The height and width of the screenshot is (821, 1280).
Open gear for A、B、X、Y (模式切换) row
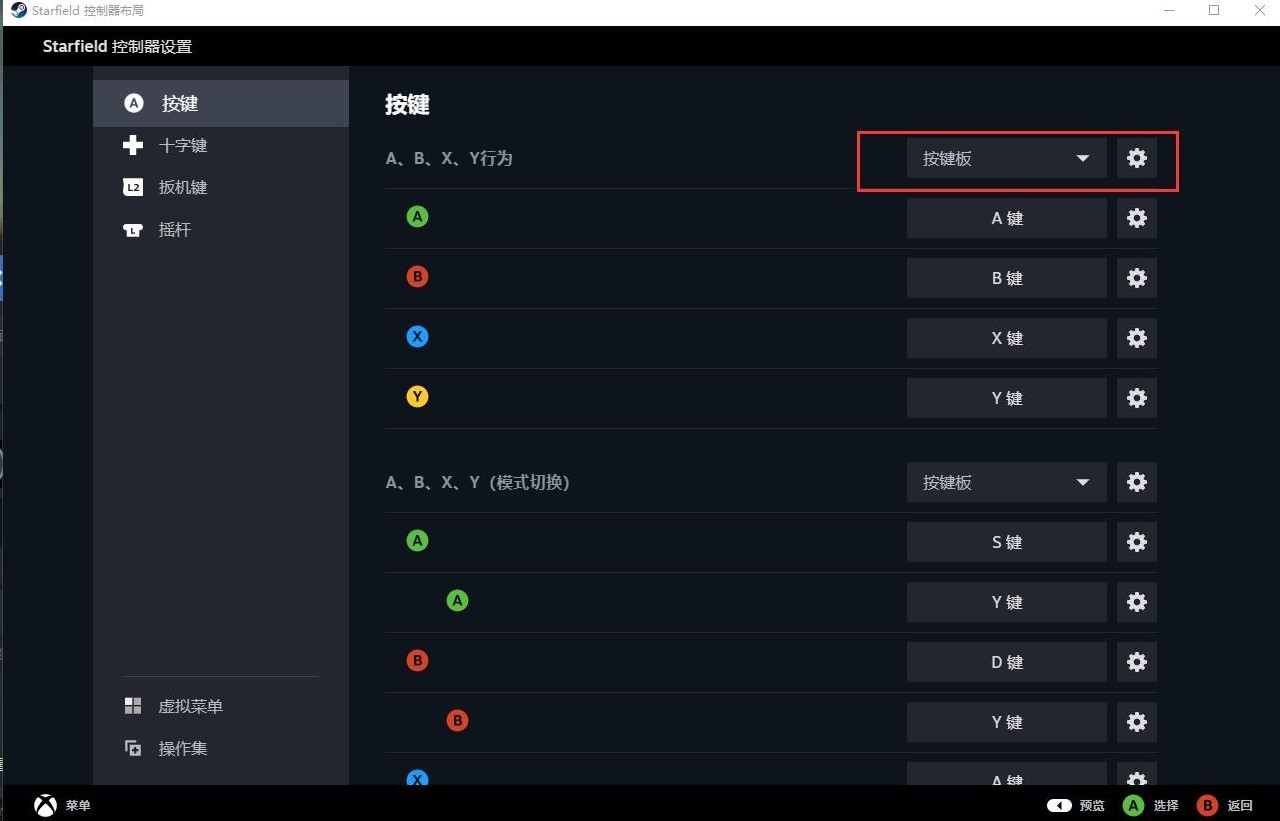(x=1137, y=482)
